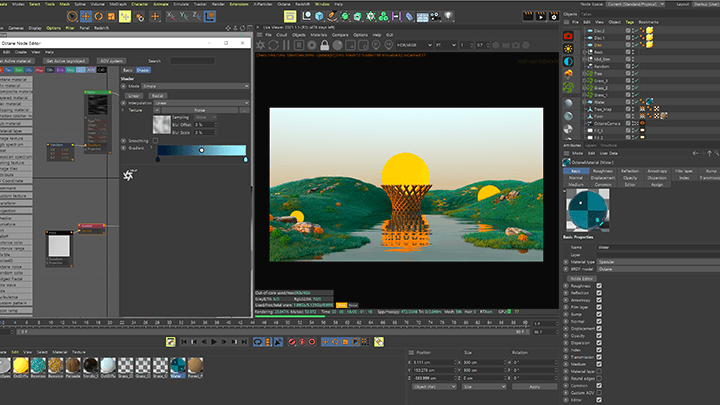Click the Apply button in coordinates
Viewport: 720px width, 405px height.
[x=534, y=387]
